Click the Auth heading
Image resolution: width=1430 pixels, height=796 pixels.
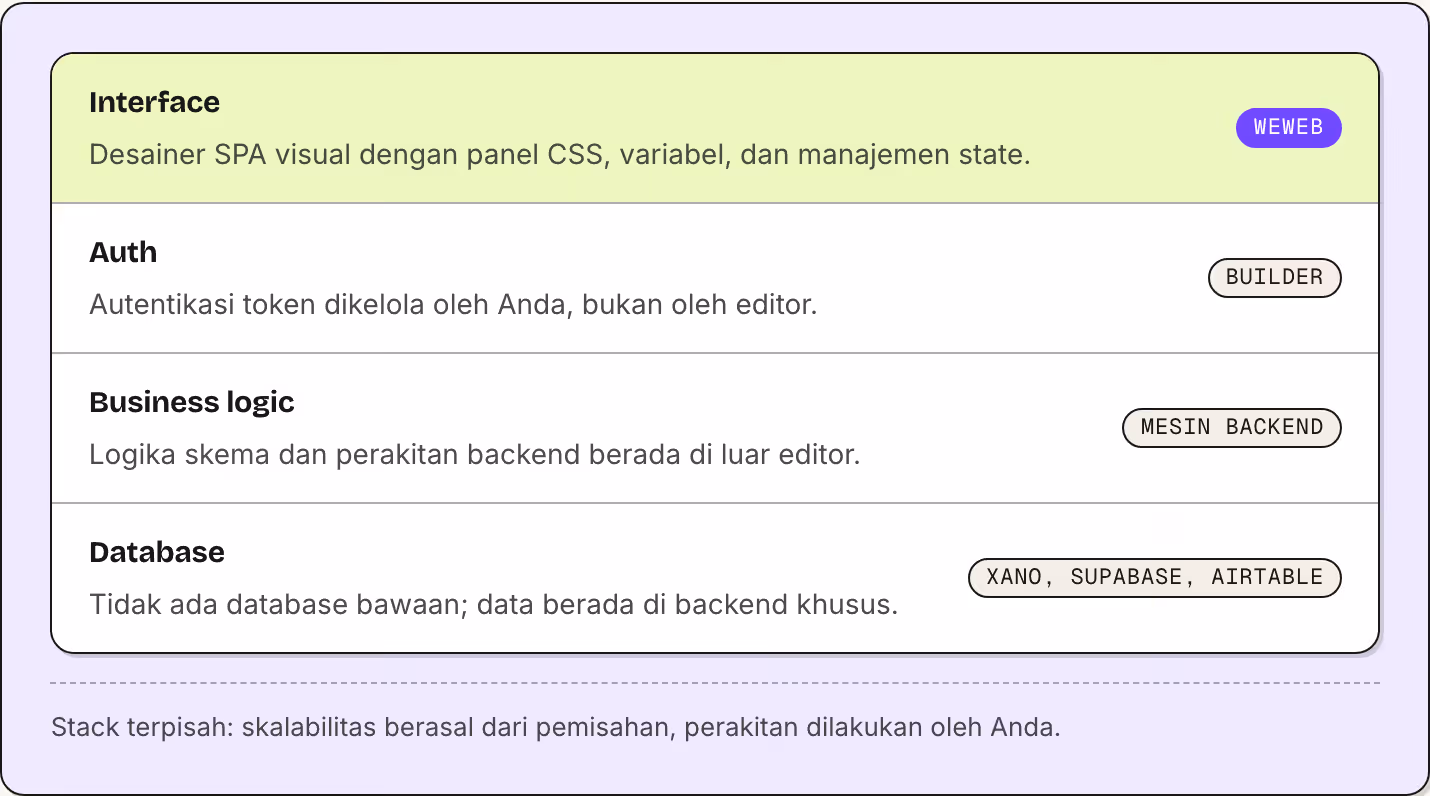[x=123, y=252]
